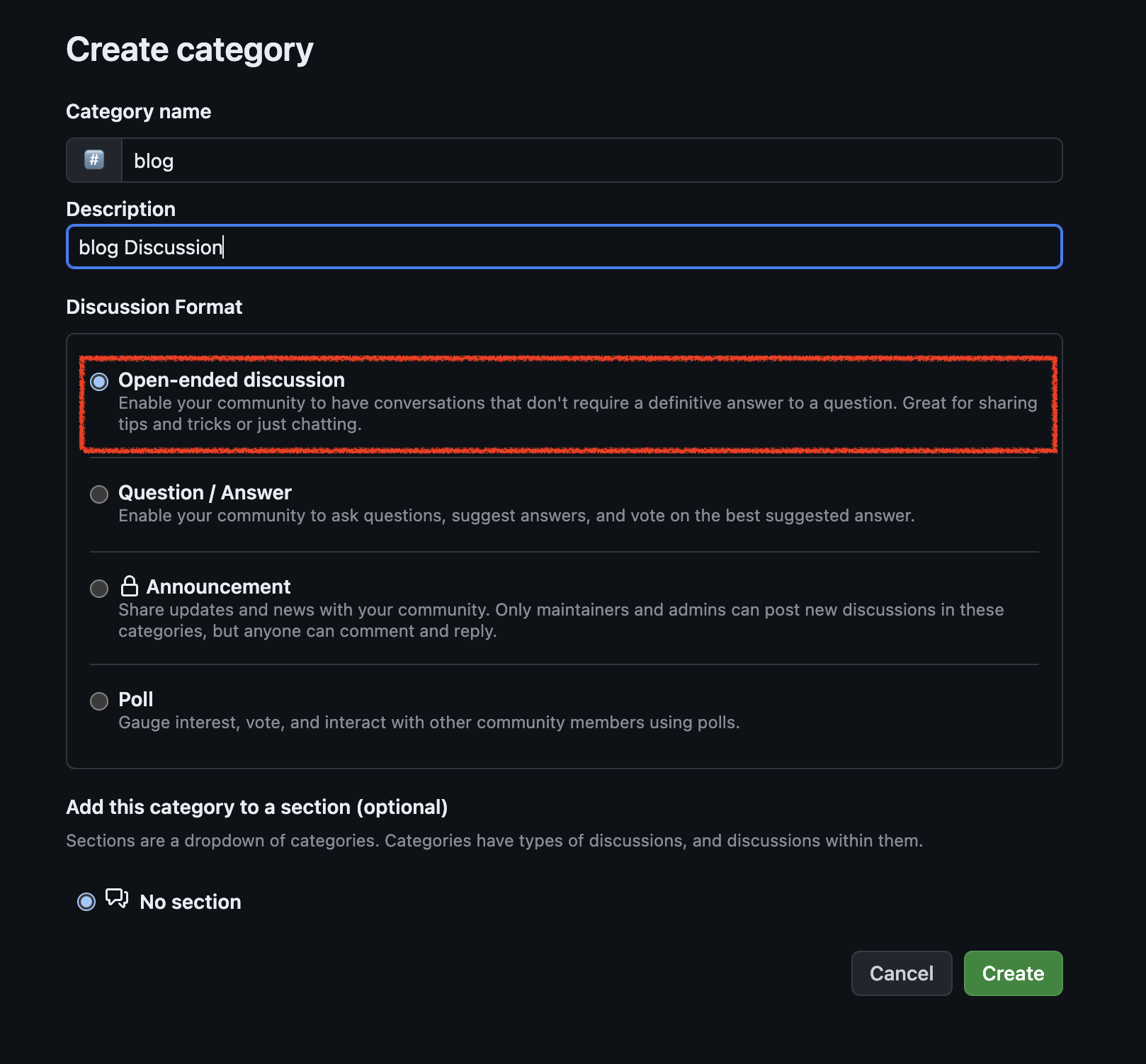The height and width of the screenshot is (1064, 1146).
Task: Focus the Category name field containing blog
Action: 591,161
